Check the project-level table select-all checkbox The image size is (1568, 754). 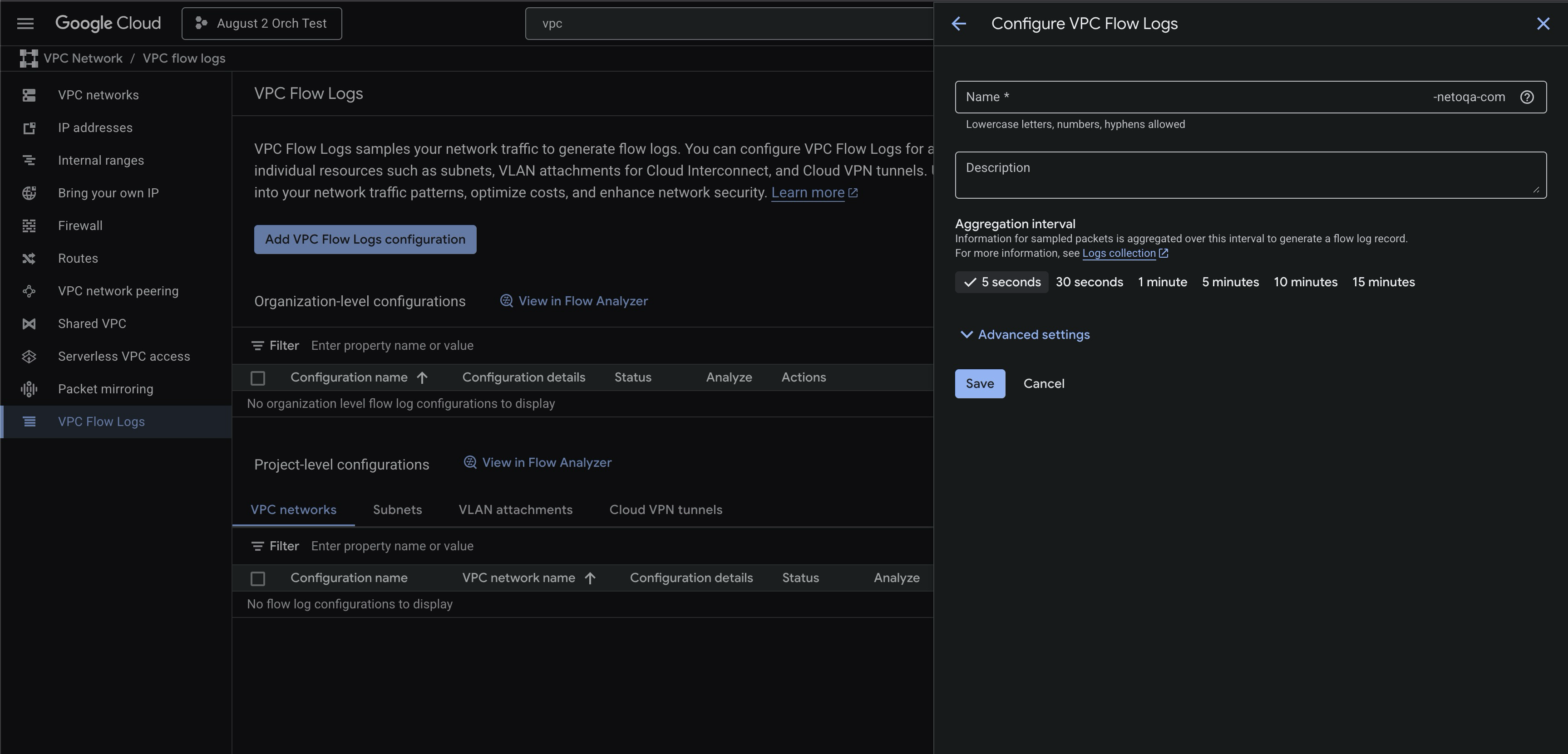(x=257, y=579)
